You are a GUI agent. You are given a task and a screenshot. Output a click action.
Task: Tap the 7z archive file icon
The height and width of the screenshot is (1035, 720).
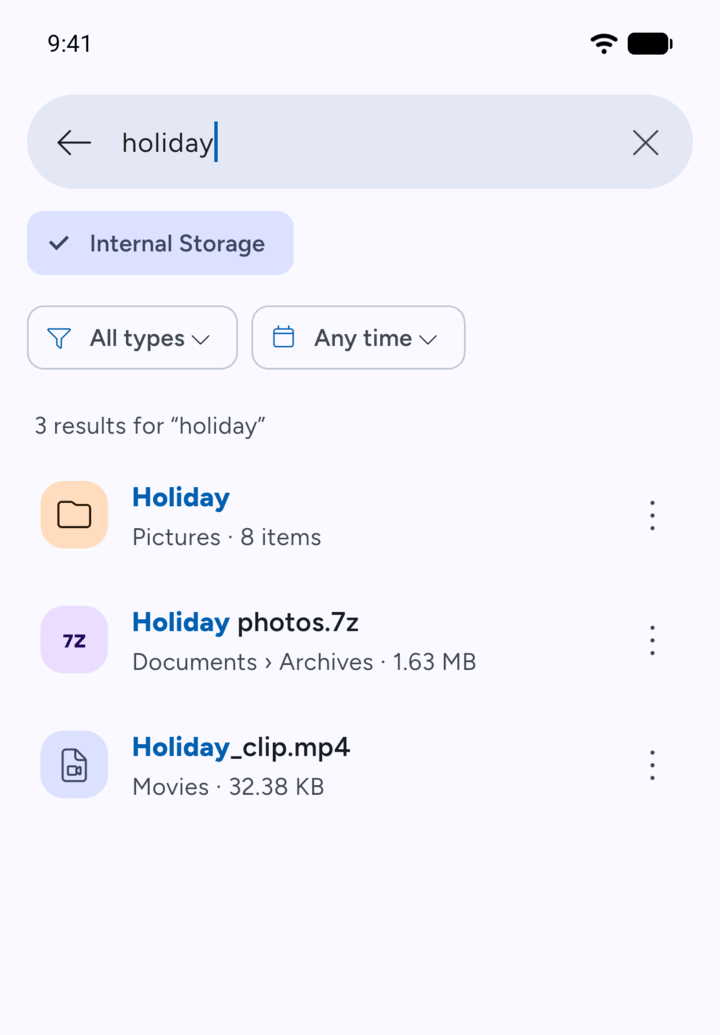74,640
